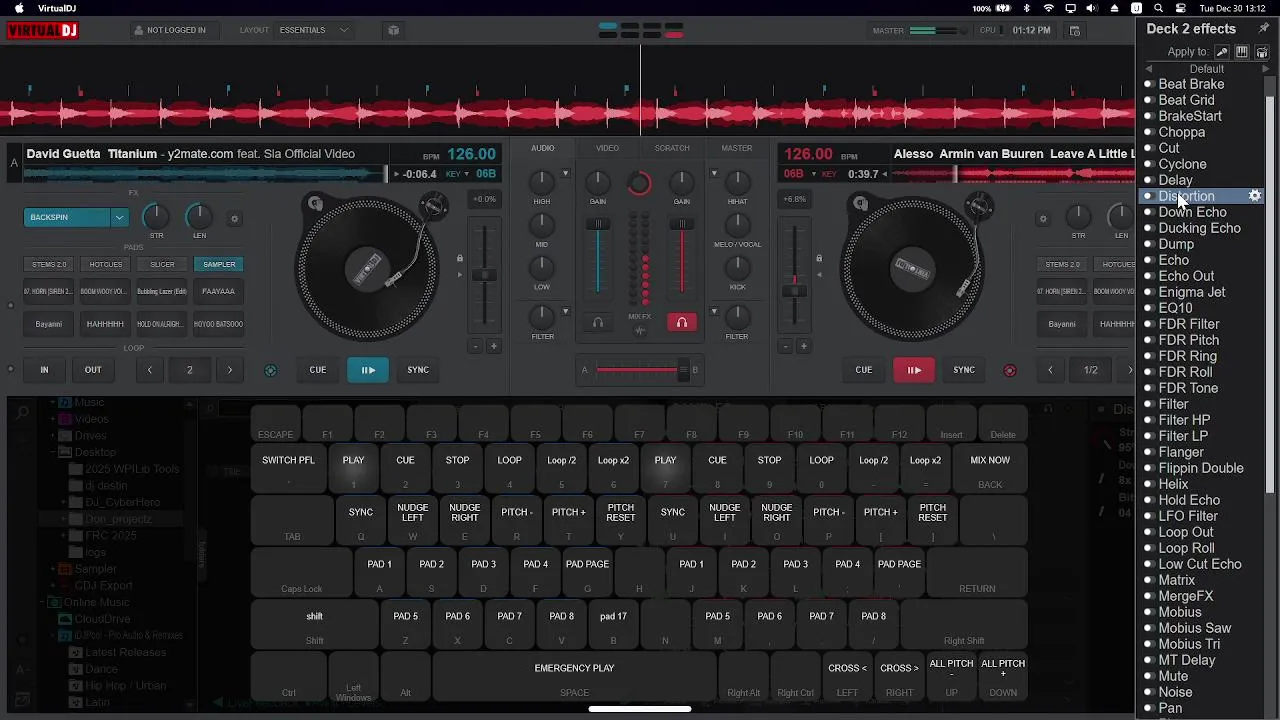Apply effects to master drum icon
This screenshot has width=1280, height=720.
click(x=1262, y=52)
